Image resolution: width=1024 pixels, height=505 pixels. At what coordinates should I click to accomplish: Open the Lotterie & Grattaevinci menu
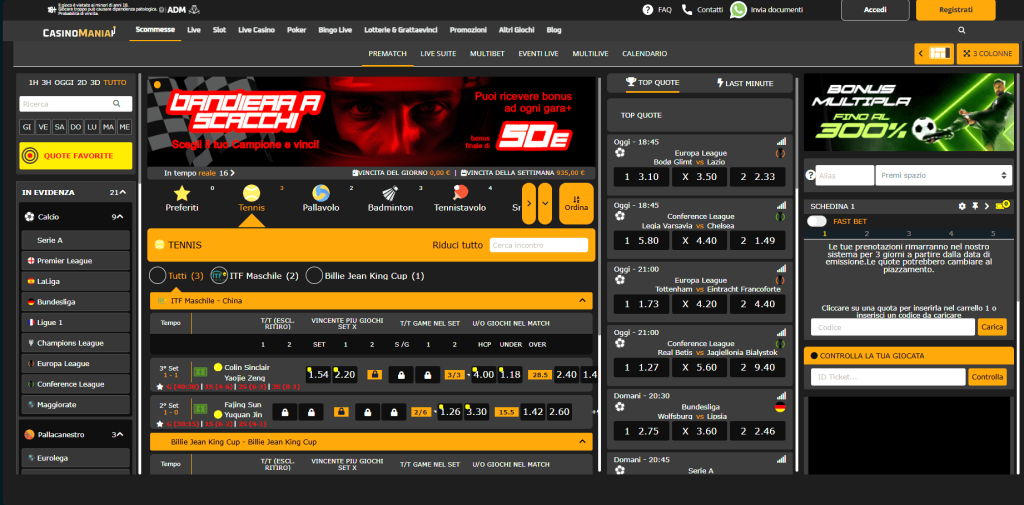[401, 30]
